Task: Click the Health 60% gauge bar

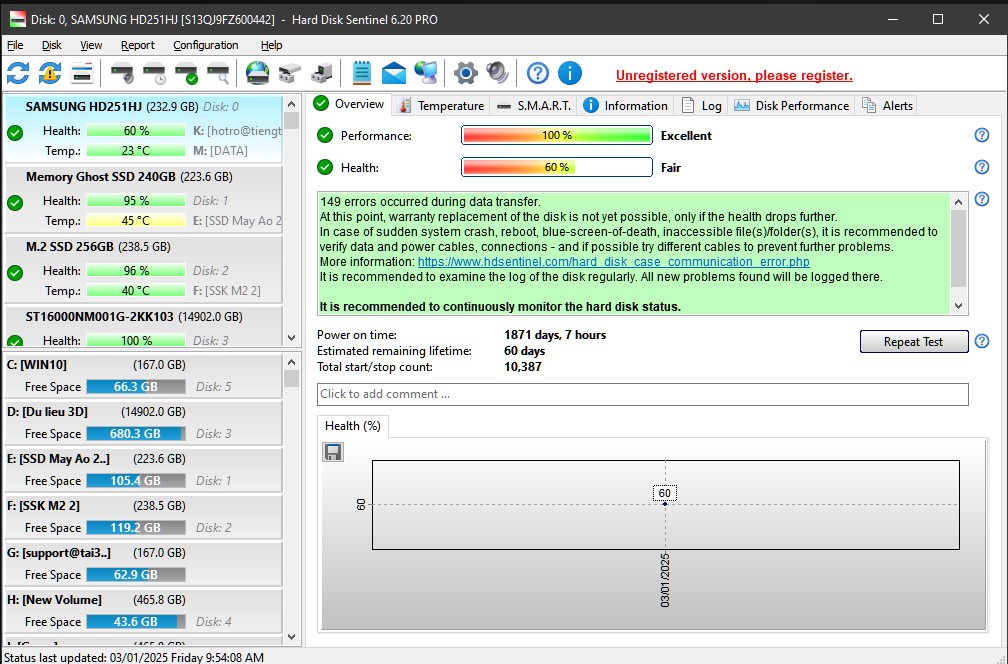Action: tap(556, 167)
